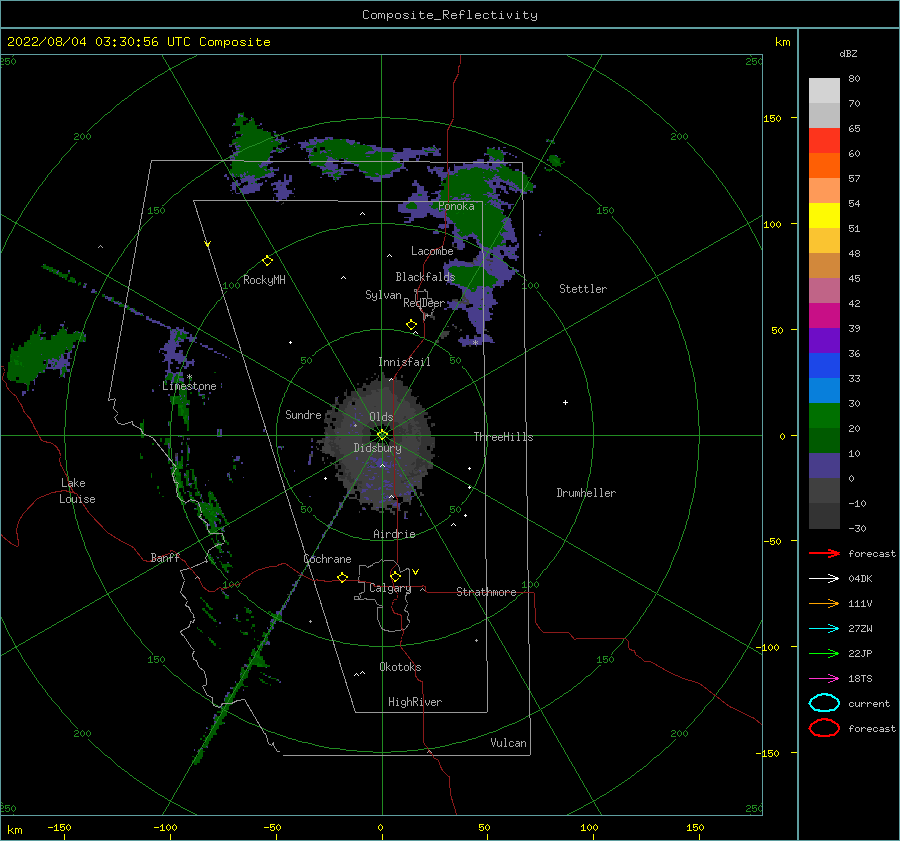Click the Vulcan city label
Image resolution: width=900 pixels, height=841 pixels.
[x=509, y=743]
